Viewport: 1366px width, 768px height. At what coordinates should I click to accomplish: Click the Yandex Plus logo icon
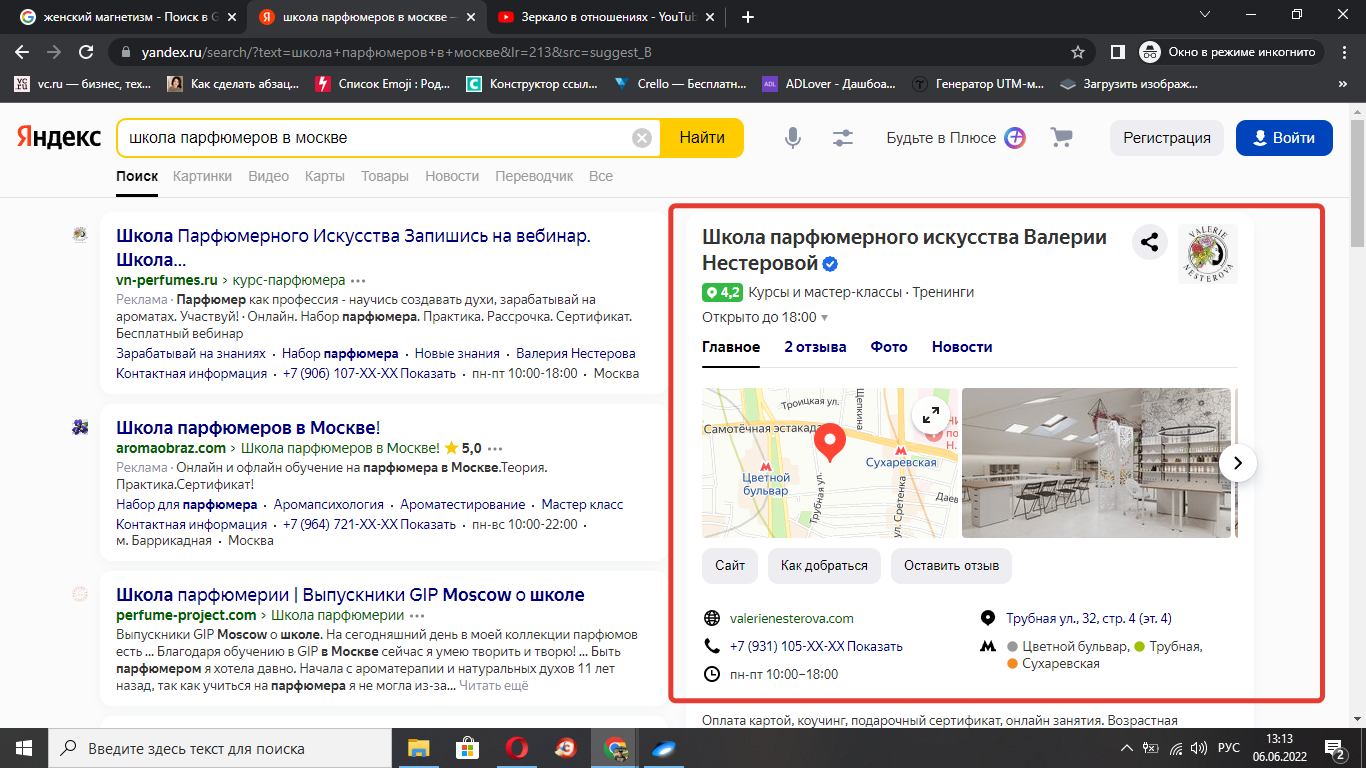coord(1015,138)
